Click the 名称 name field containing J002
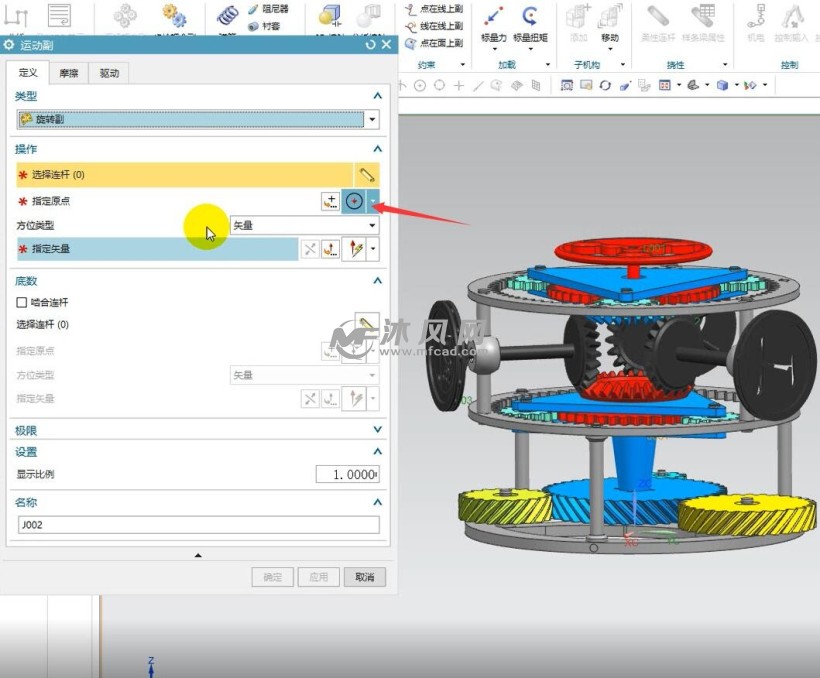Viewport: 820px width, 678px height. (x=198, y=525)
